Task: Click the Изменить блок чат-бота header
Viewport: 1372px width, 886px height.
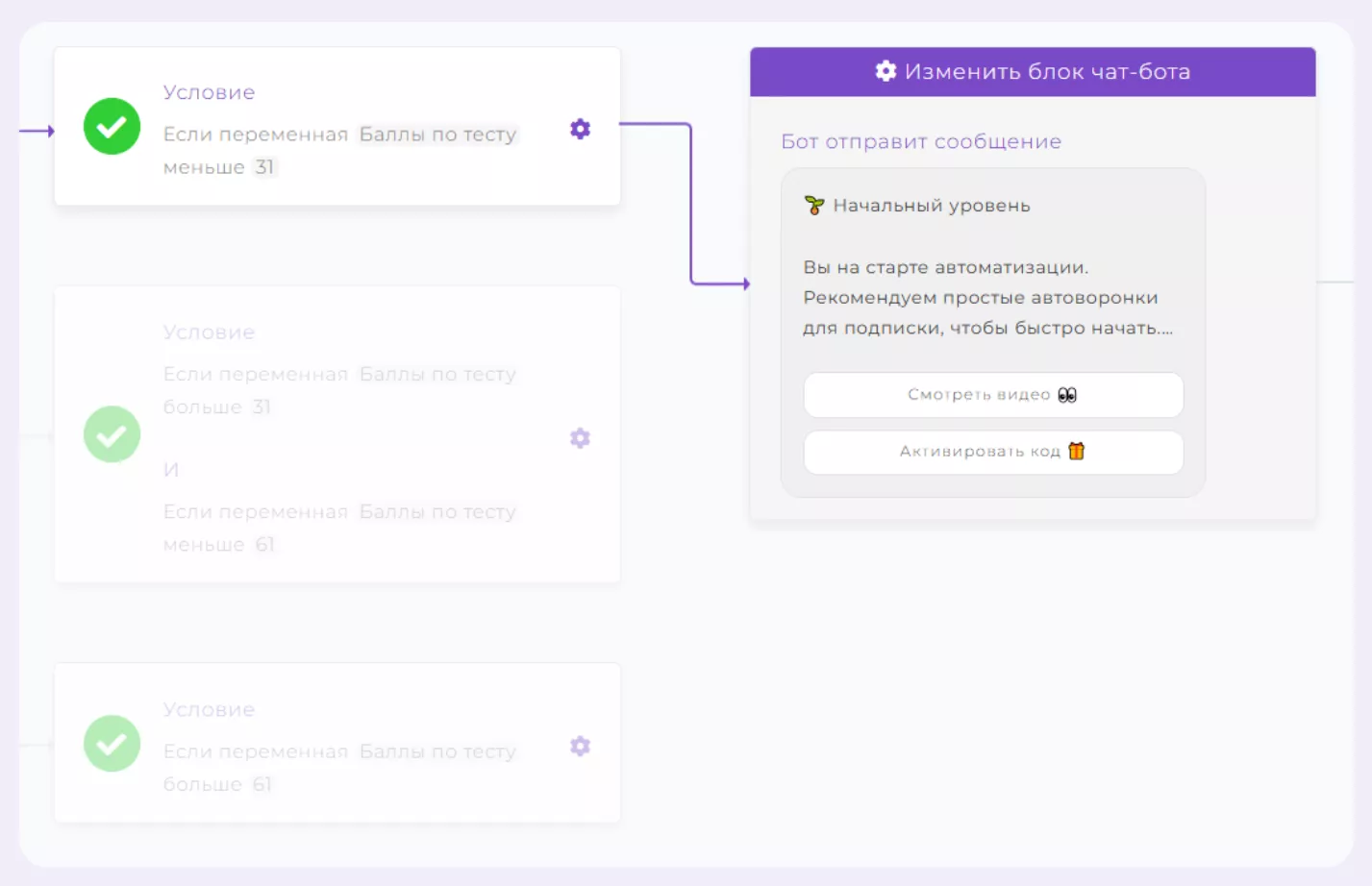Action: tap(1033, 72)
